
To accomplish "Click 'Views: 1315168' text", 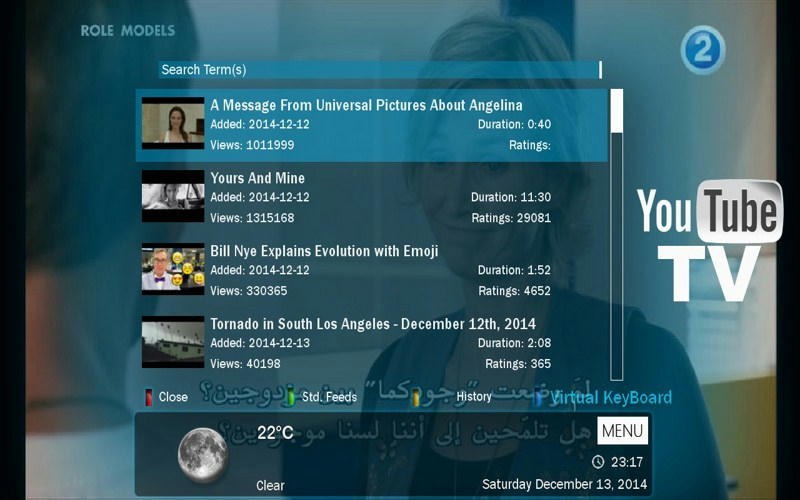I will click(252, 218).
